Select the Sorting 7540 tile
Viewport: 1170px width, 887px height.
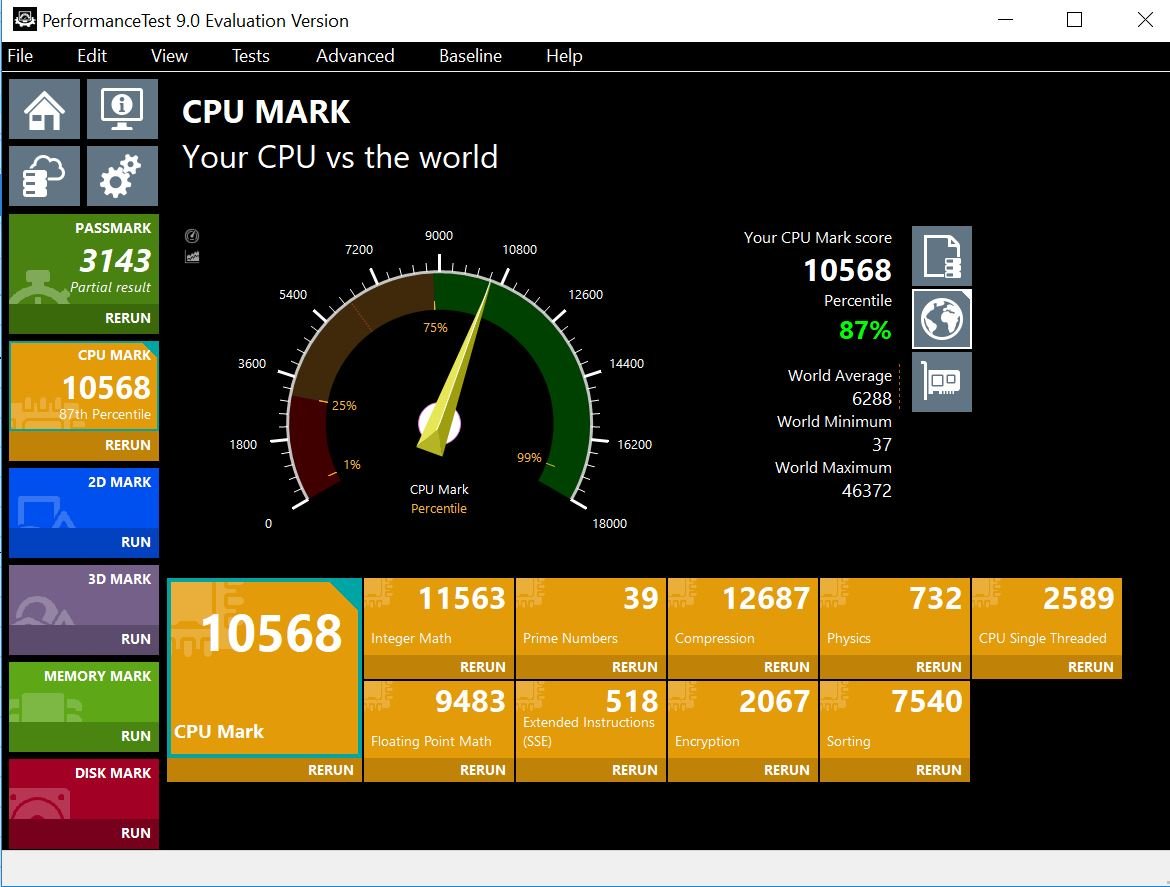[895, 721]
